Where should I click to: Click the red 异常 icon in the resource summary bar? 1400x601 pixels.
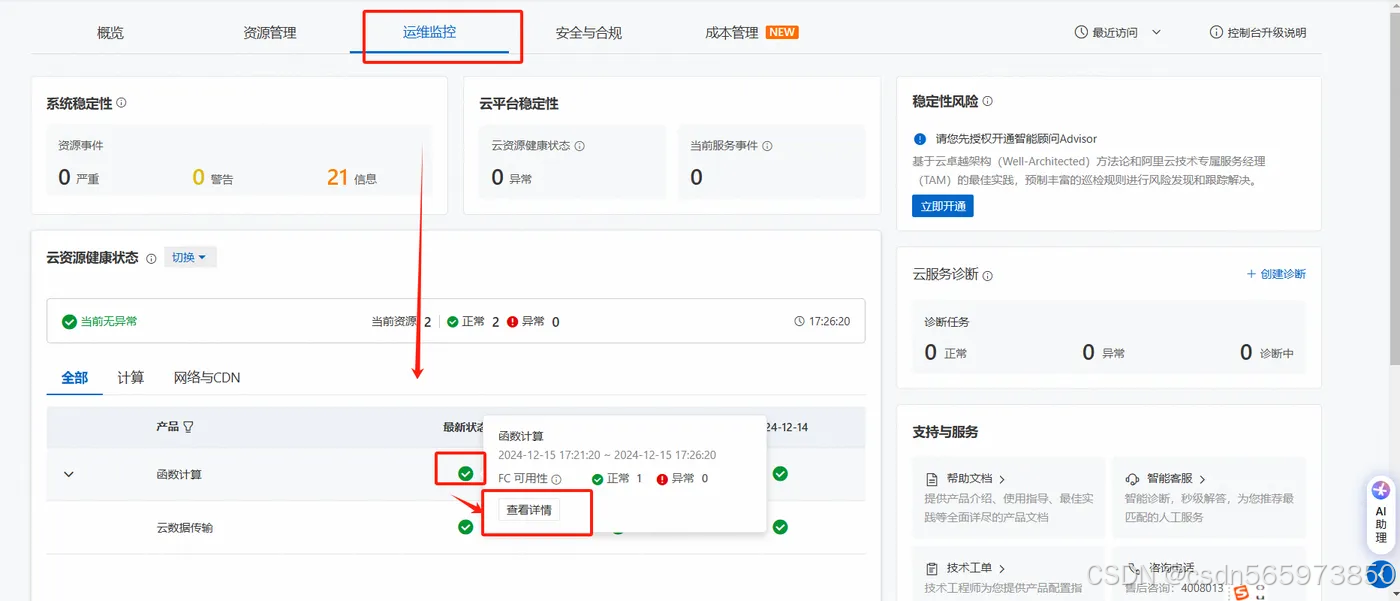[512, 322]
